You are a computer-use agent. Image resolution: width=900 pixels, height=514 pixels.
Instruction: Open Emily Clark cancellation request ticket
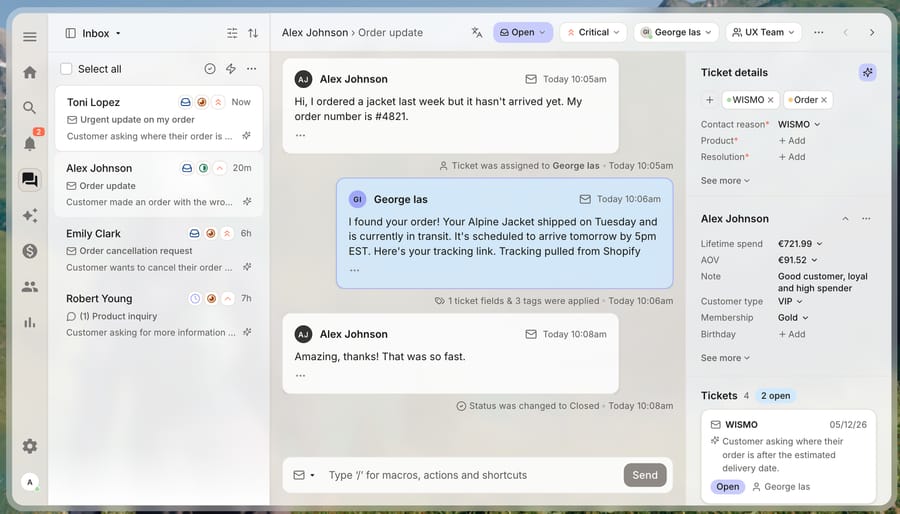click(159, 250)
